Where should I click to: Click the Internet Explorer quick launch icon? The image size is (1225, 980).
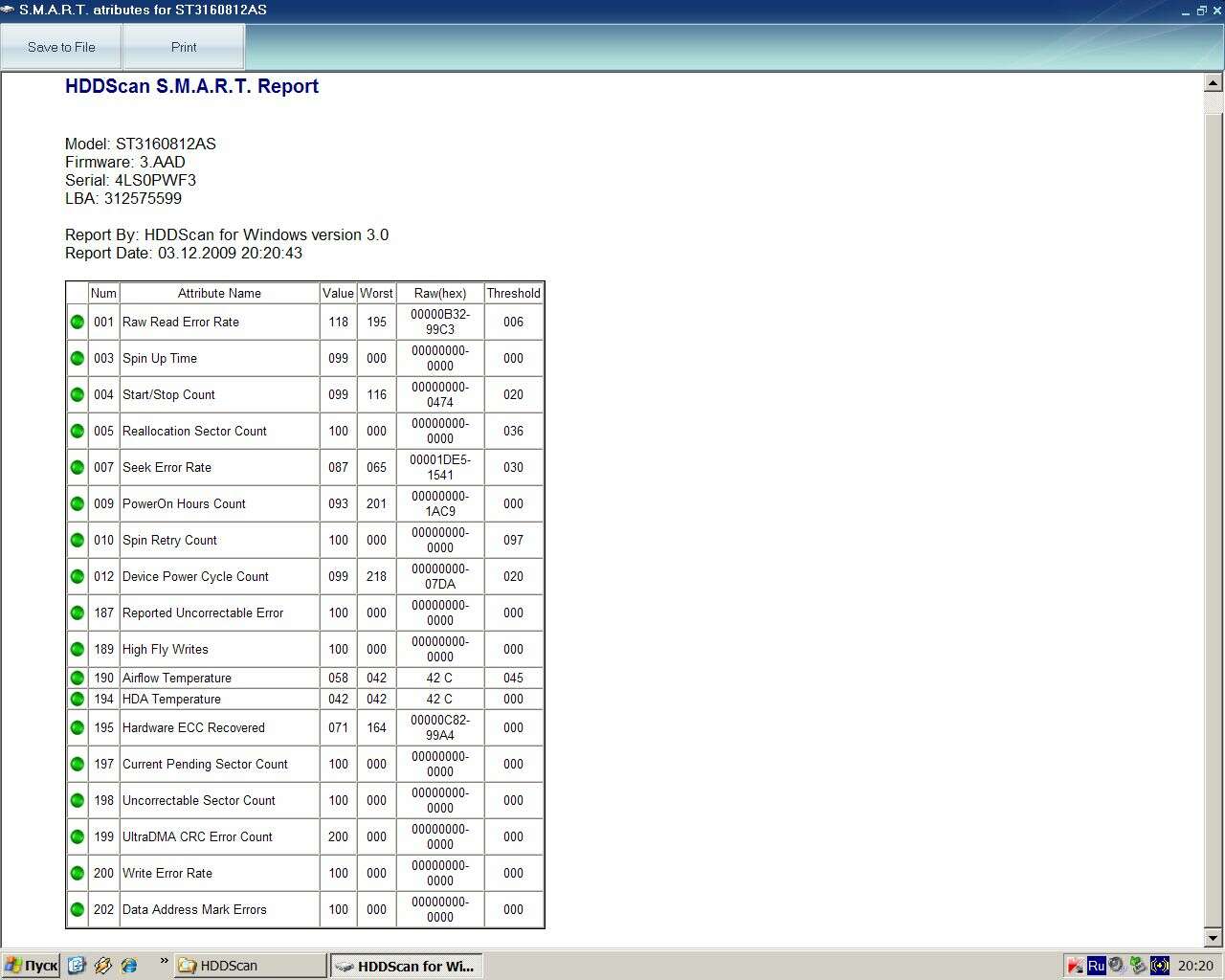tap(129, 966)
